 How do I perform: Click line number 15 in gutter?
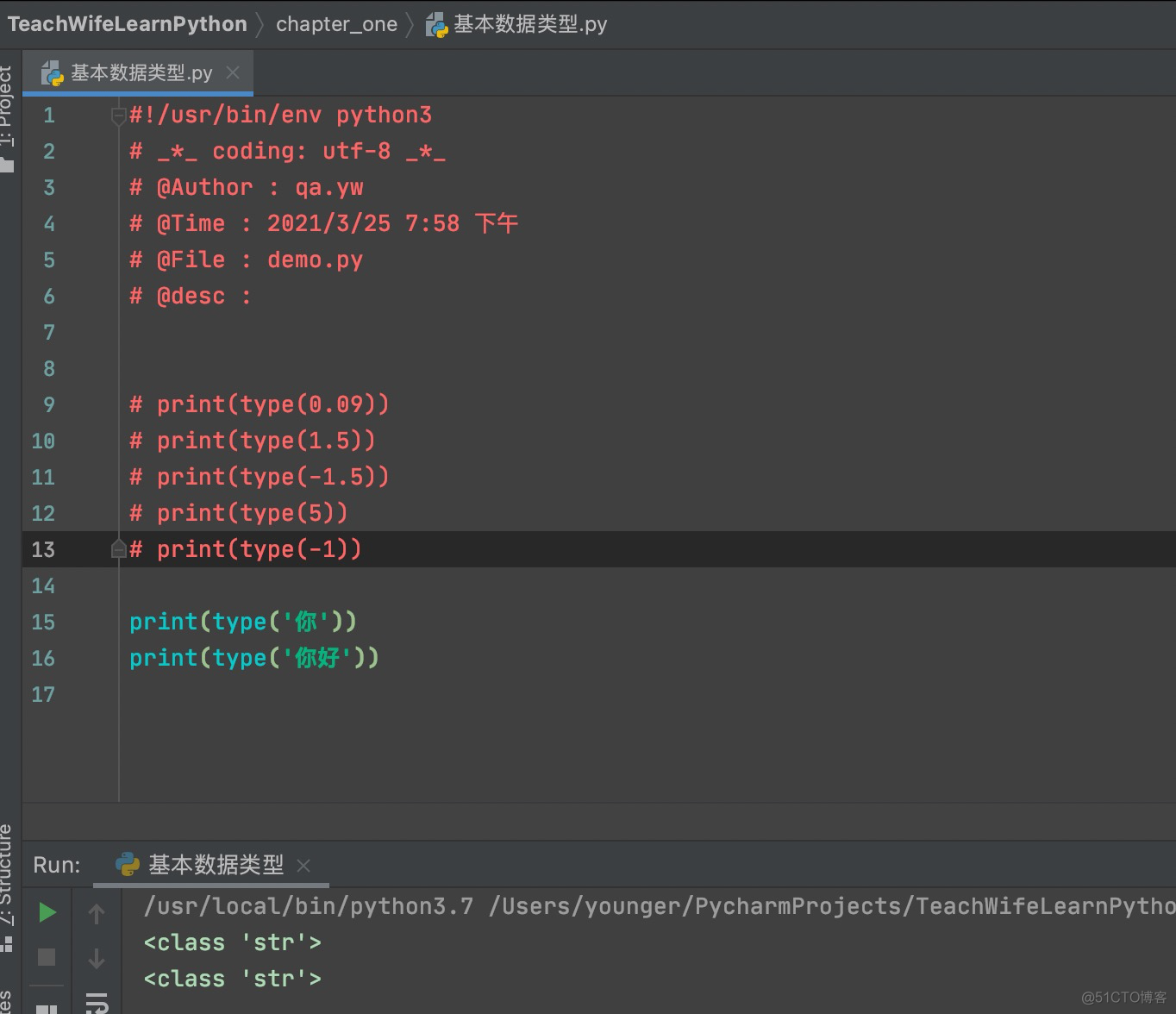43,623
